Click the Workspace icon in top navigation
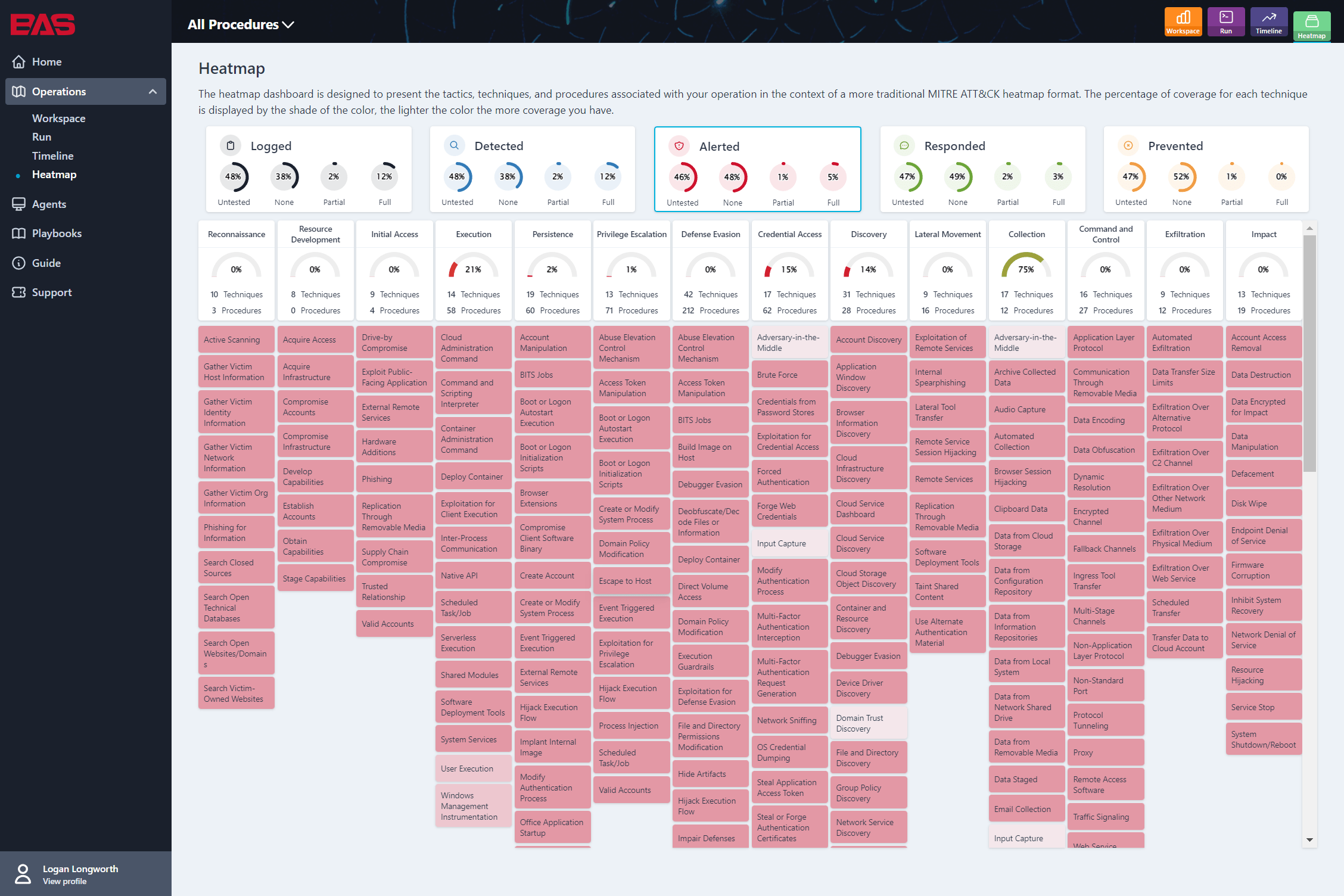 1183,21
